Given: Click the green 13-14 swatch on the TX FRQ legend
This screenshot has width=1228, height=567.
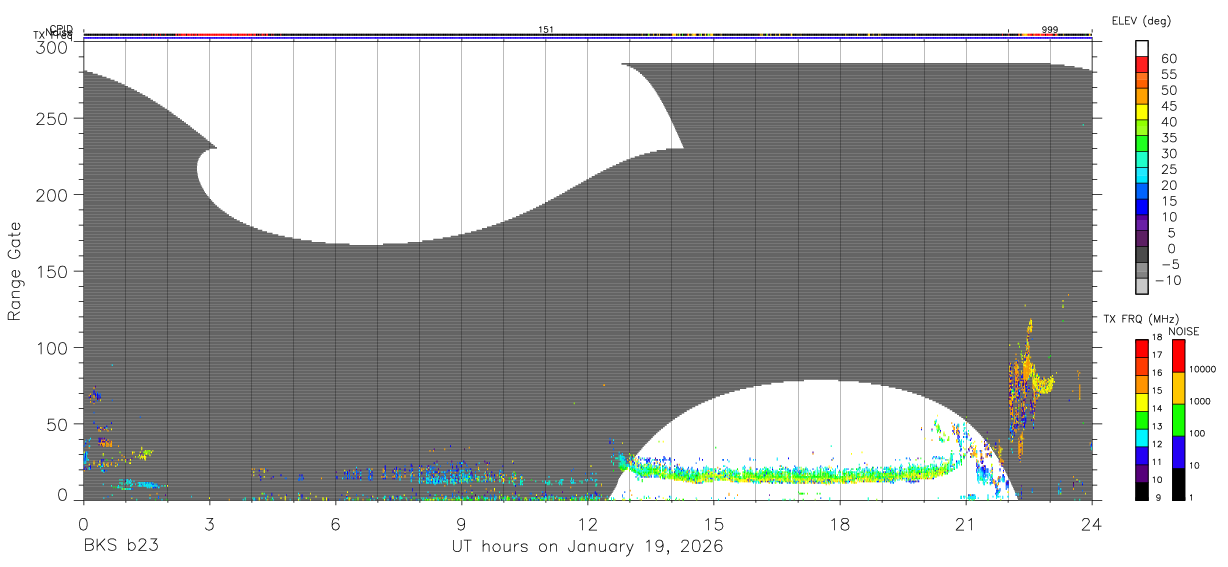Looking at the screenshot, I should coord(1142,420).
